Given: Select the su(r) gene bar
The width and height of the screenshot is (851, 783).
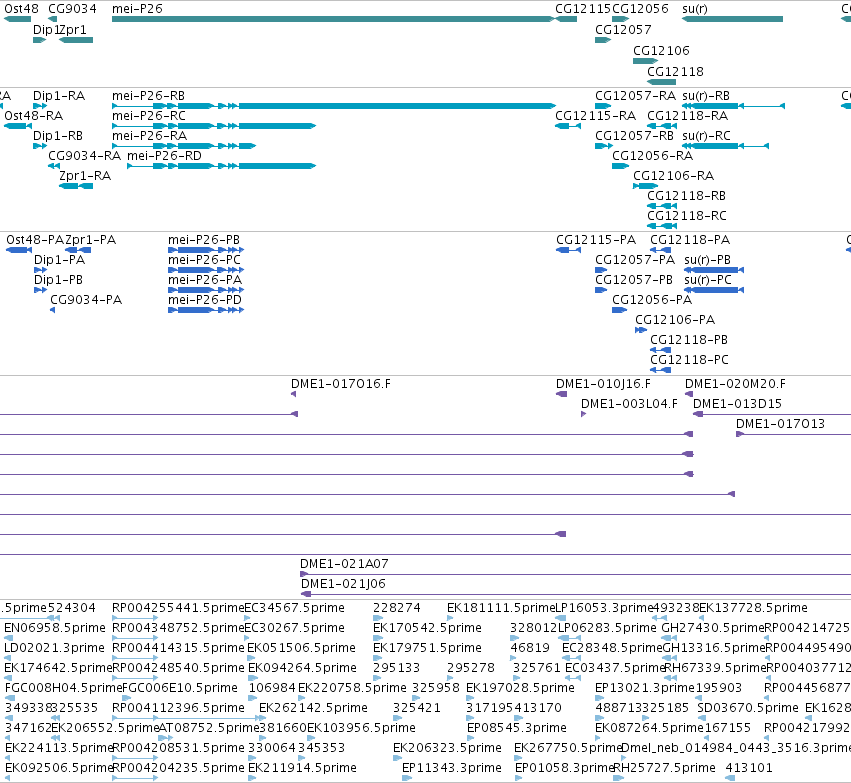Looking at the screenshot, I should click(x=732, y=19).
